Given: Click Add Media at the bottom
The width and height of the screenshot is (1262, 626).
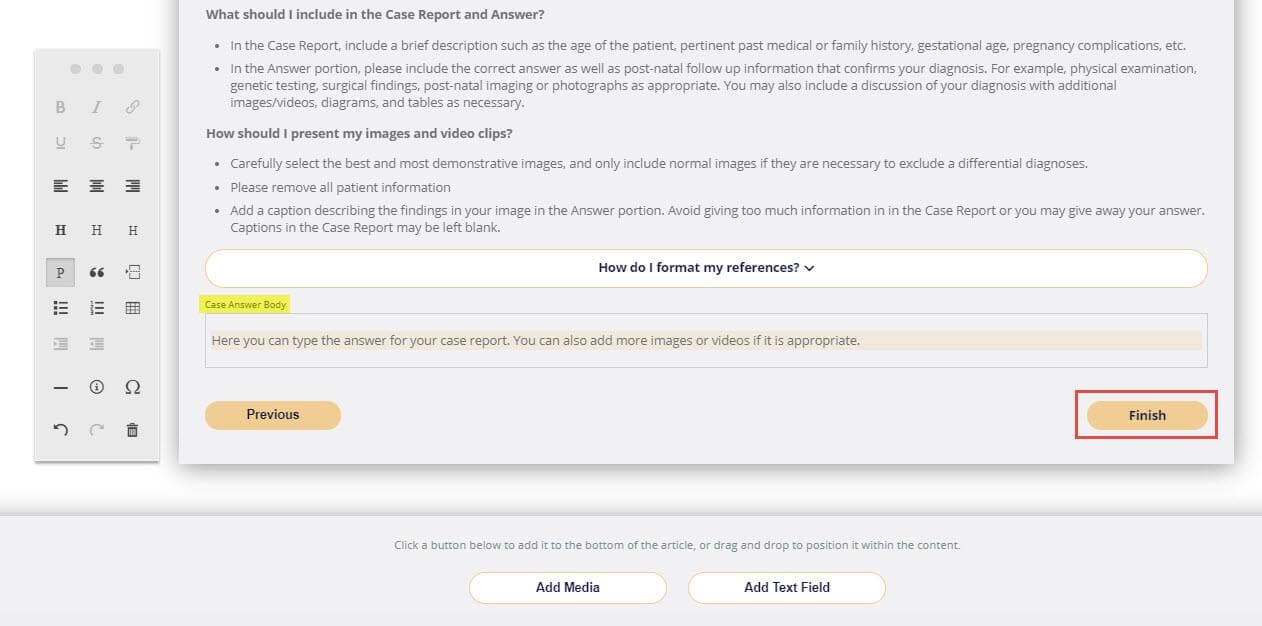Looking at the screenshot, I should pyautogui.click(x=567, y=588).
